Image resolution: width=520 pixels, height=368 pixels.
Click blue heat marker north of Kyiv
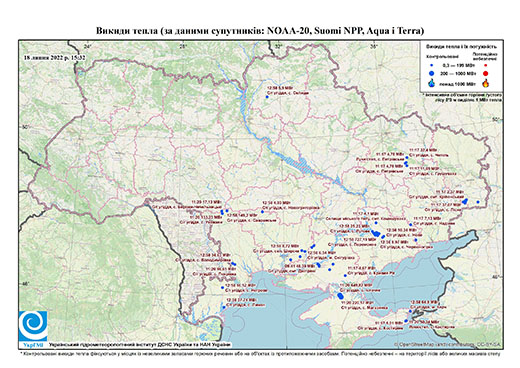(x=267, y=97)
